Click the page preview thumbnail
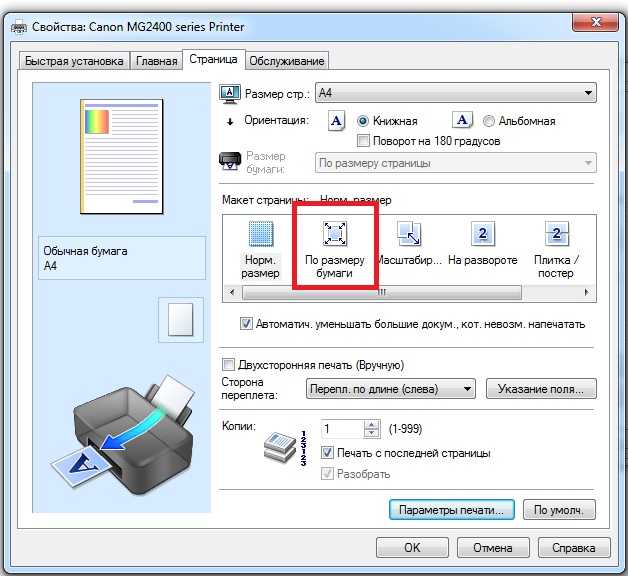The width and height of the screenshot is (628, 576). point(122,157)
